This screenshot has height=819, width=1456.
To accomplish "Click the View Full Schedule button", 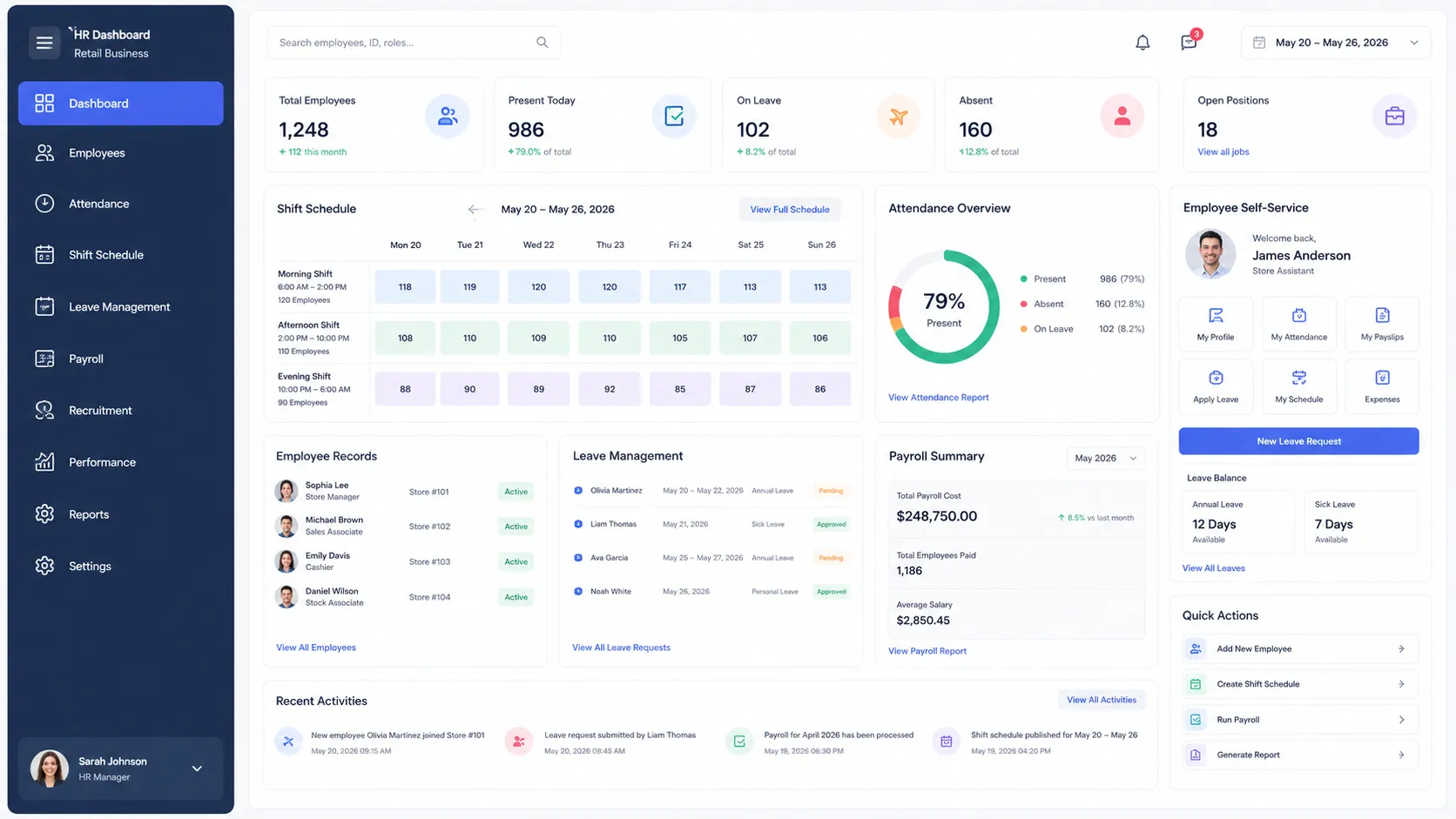I will click(x=790, y=210).
